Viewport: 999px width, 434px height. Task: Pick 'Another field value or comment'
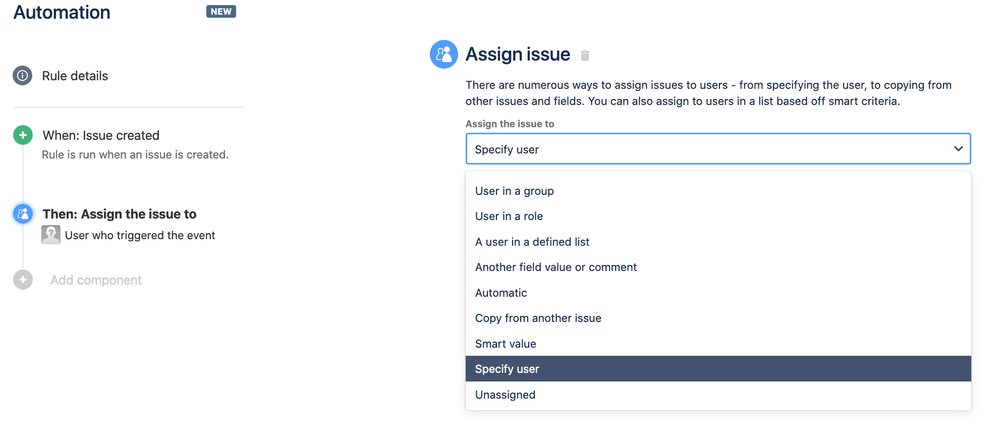point(555,267)
